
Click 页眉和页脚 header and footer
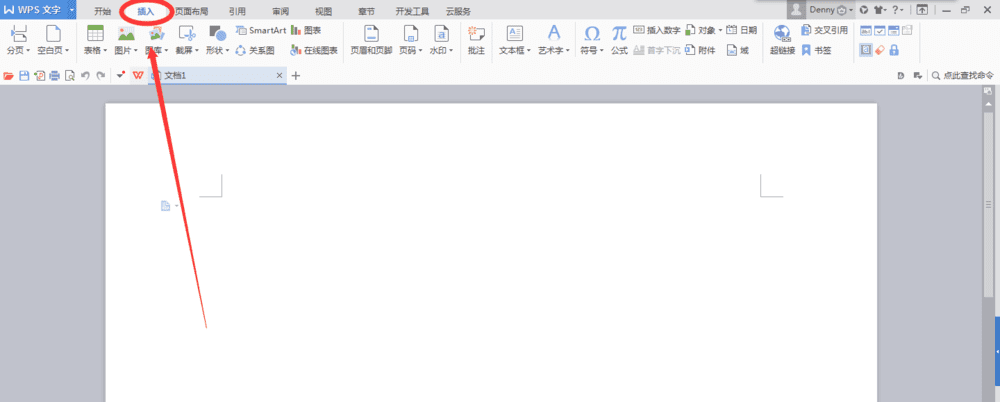click(x=371, y=40)
